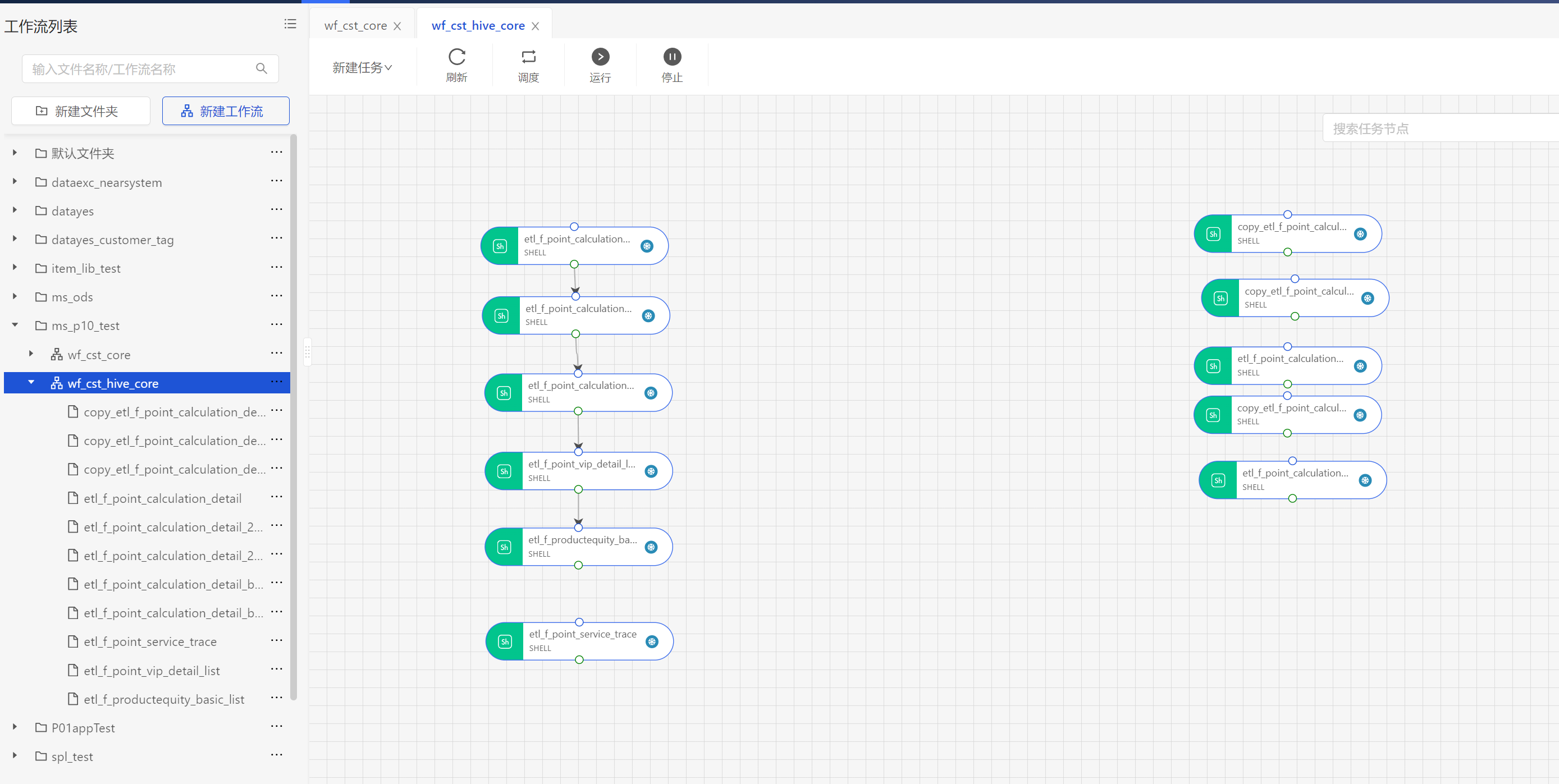Click Sh icon of etl_f_point_vip_detail_l... node
The image size is (1559, 784).
click(504, 471)
